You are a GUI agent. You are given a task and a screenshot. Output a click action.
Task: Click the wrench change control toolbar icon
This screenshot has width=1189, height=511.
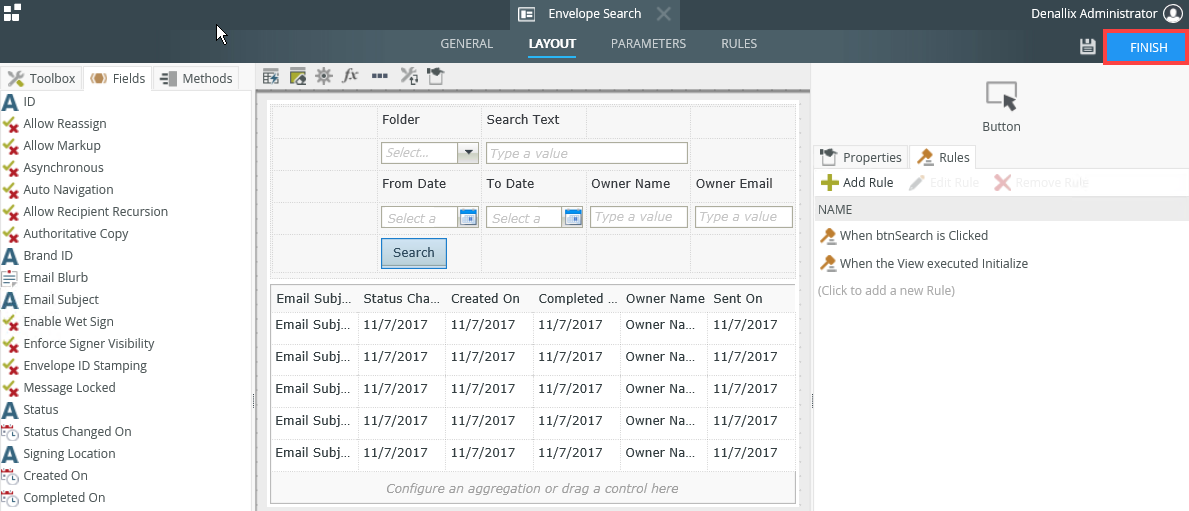tap(409, 76)
